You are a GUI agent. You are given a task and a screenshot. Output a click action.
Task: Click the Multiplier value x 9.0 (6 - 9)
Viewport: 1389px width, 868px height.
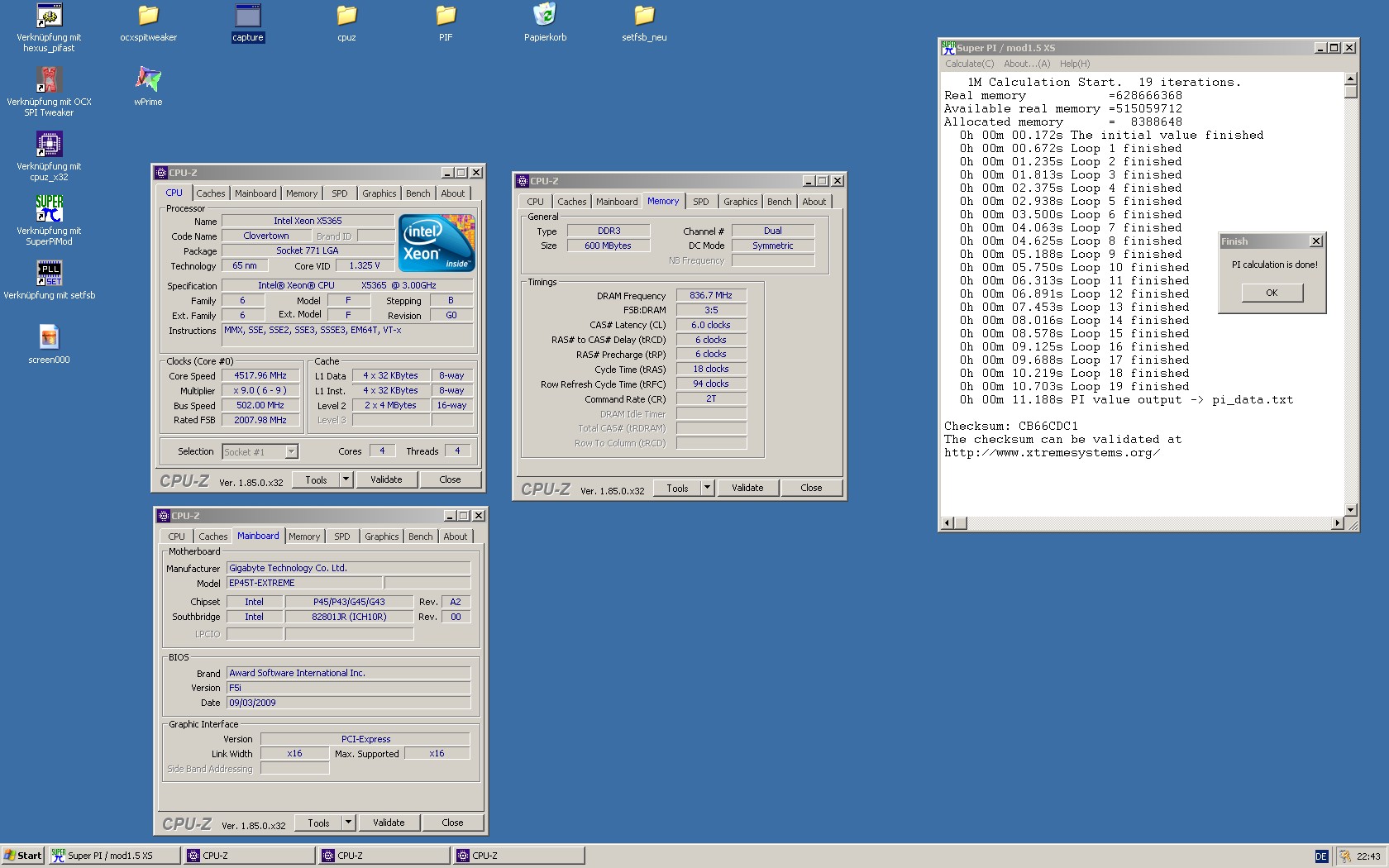click(x=260, y=390)
